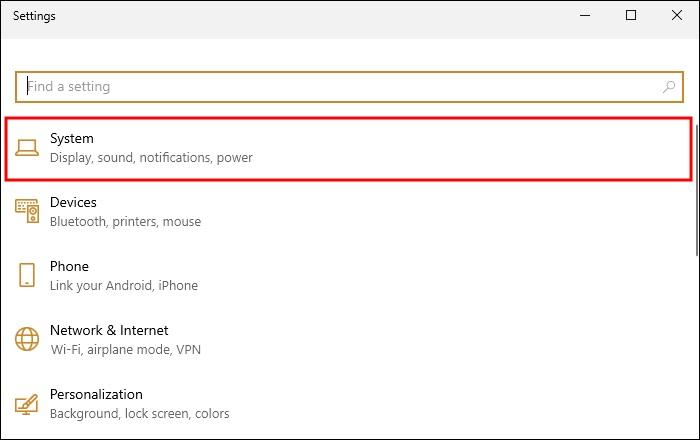Click the System laptop icon
Viewport: 700px width, 440px height.
(27, 148)
